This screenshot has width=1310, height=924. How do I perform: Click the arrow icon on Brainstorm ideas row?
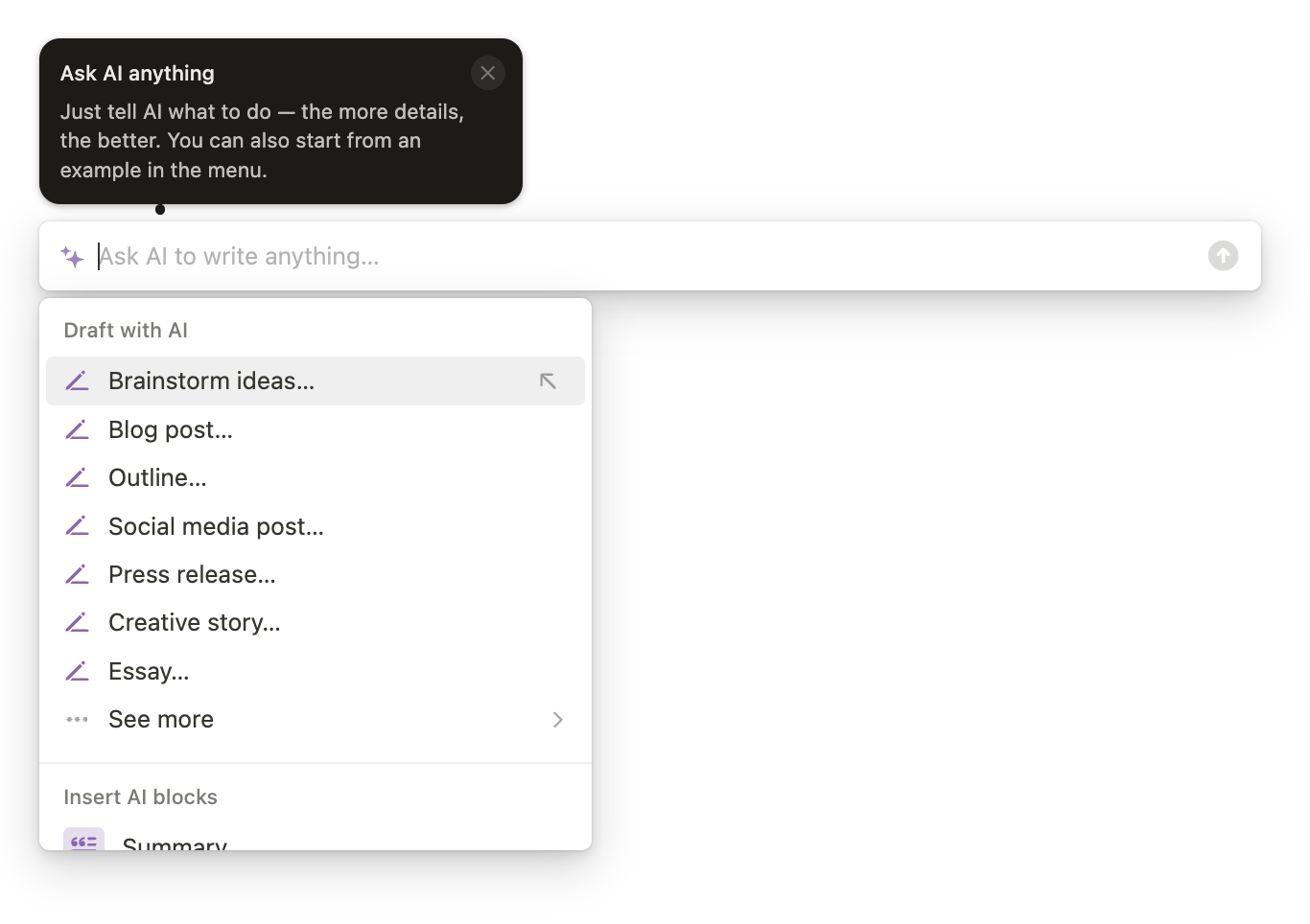coord(548,381)
